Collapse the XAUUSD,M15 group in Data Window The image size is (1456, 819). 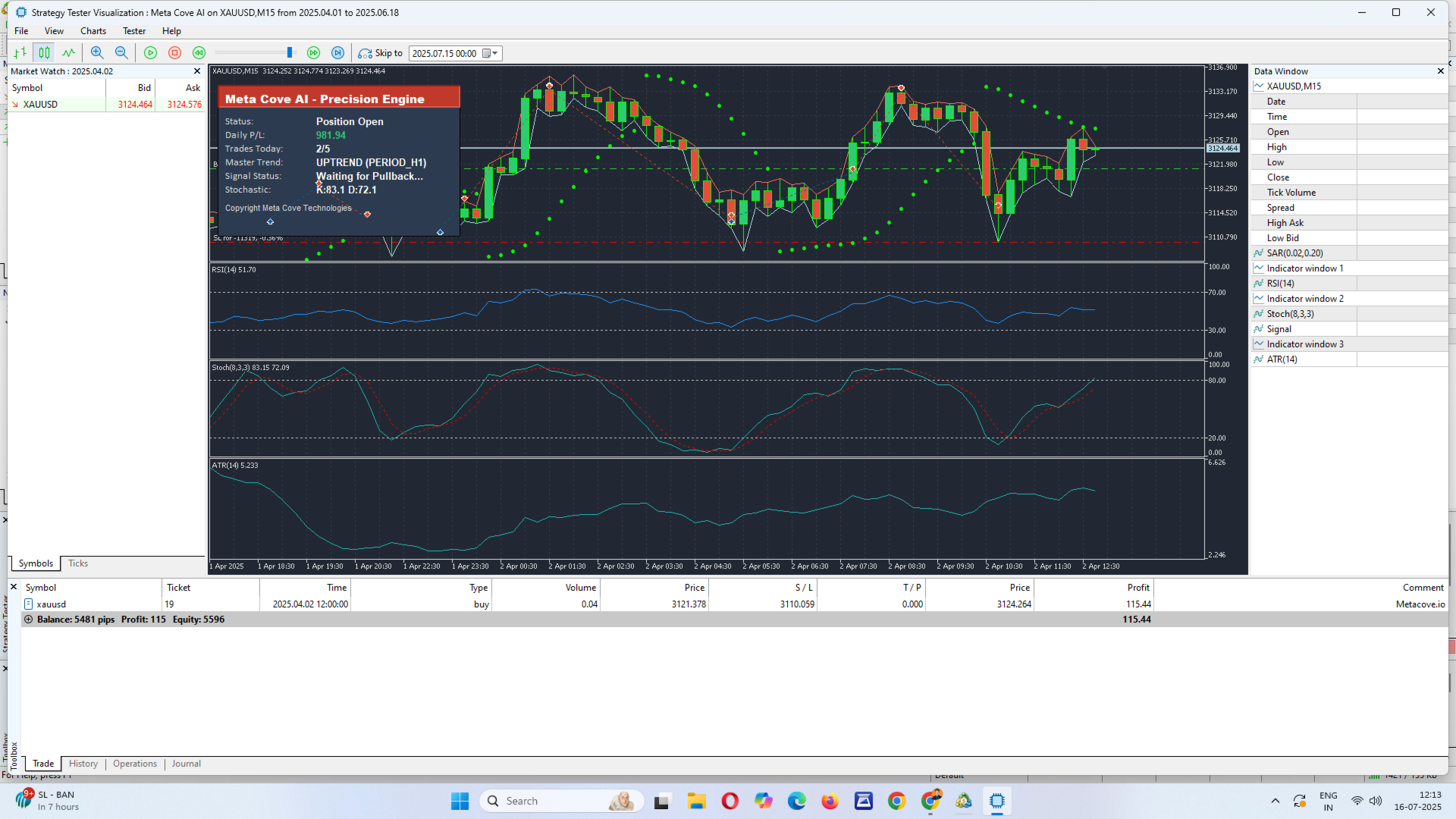[1259, 86]
